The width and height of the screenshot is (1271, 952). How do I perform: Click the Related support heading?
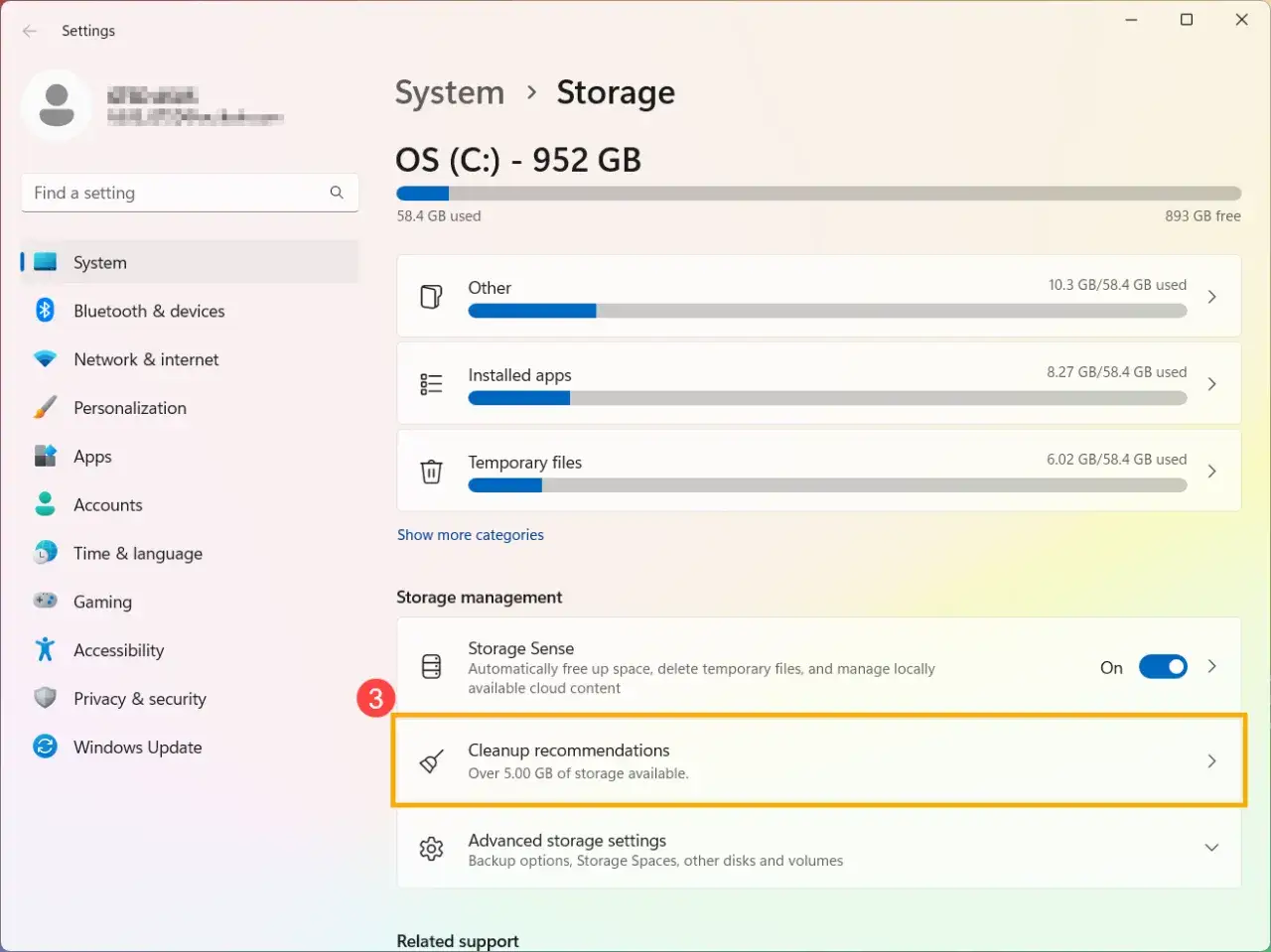point(458,941)
